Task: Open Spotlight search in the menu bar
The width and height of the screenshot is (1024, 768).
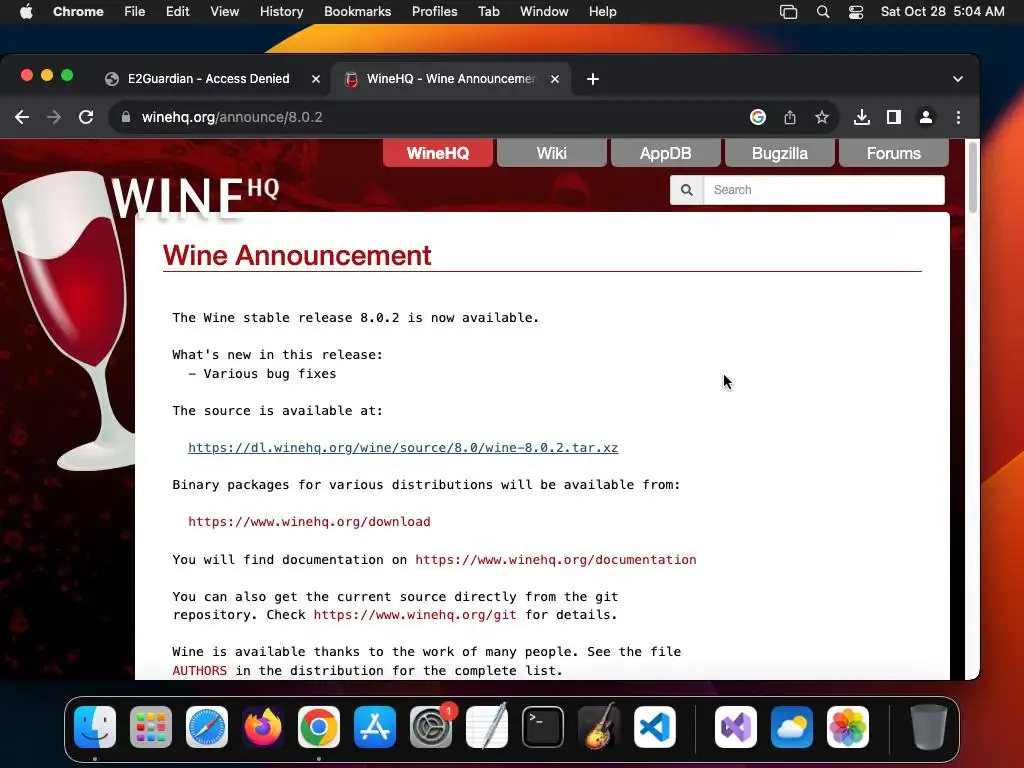Action: pos(823,12)
